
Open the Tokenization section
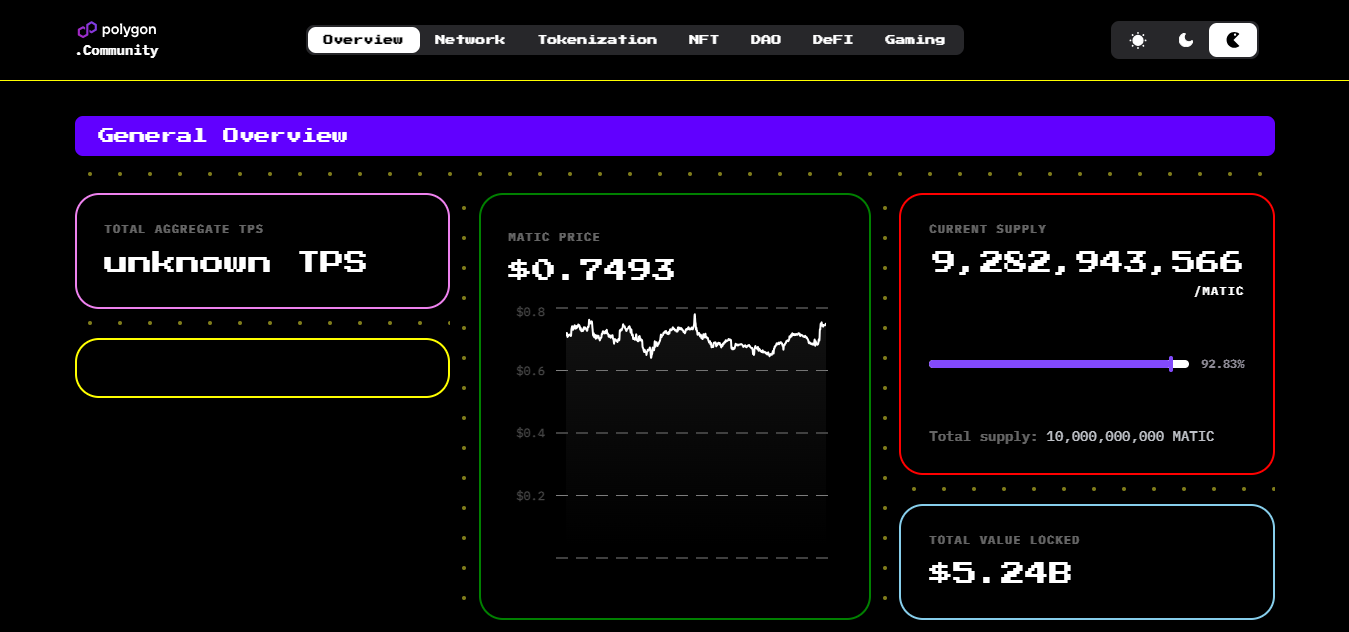tap(597, 39)
